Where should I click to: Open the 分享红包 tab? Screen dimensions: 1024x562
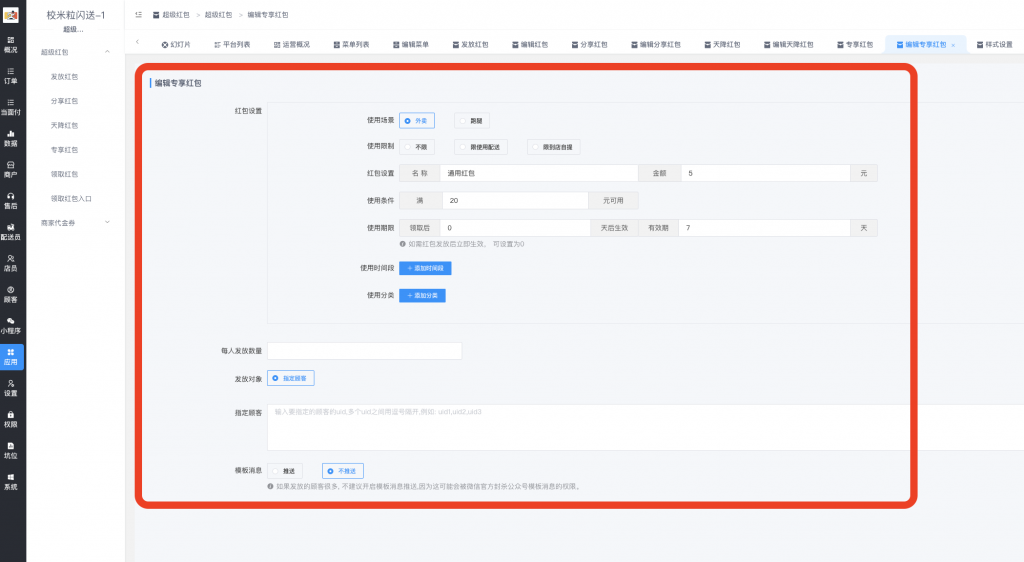click(x=589, y=44)
